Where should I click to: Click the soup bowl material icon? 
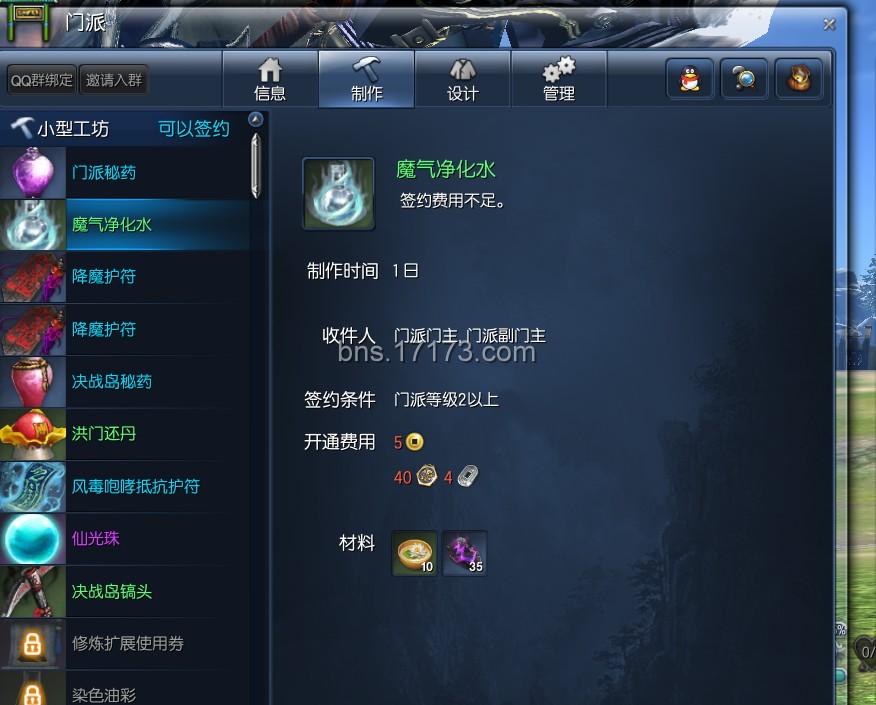pyautogui.click(x=414, y=553)
